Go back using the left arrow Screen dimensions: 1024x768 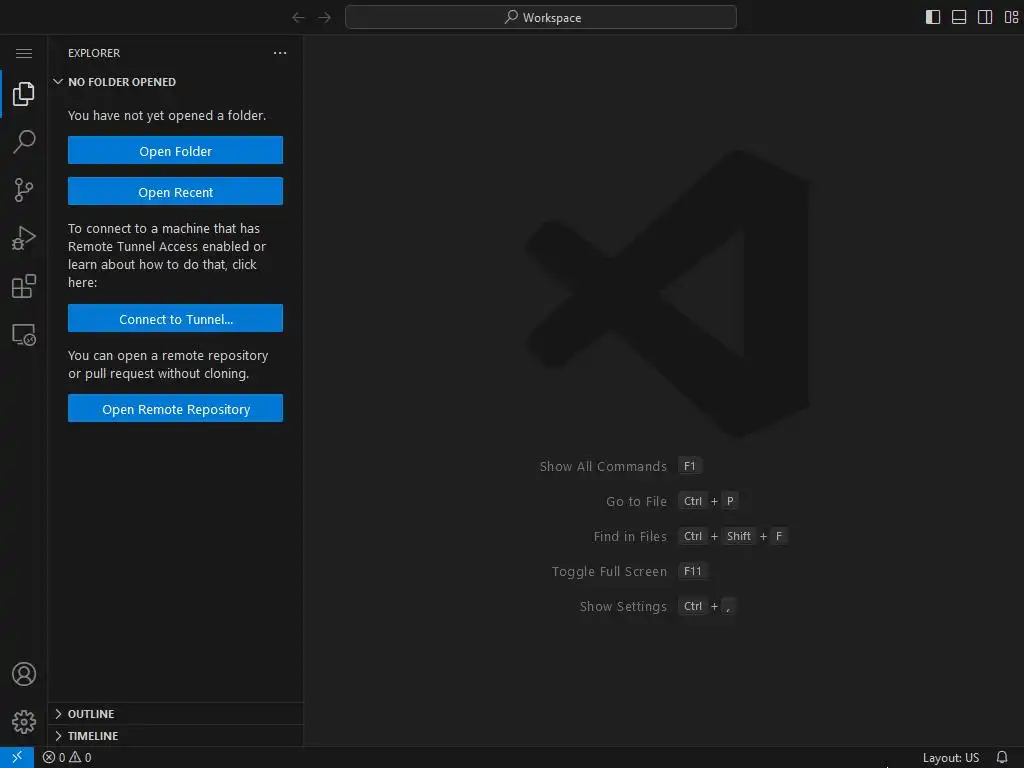click(298, 18)
